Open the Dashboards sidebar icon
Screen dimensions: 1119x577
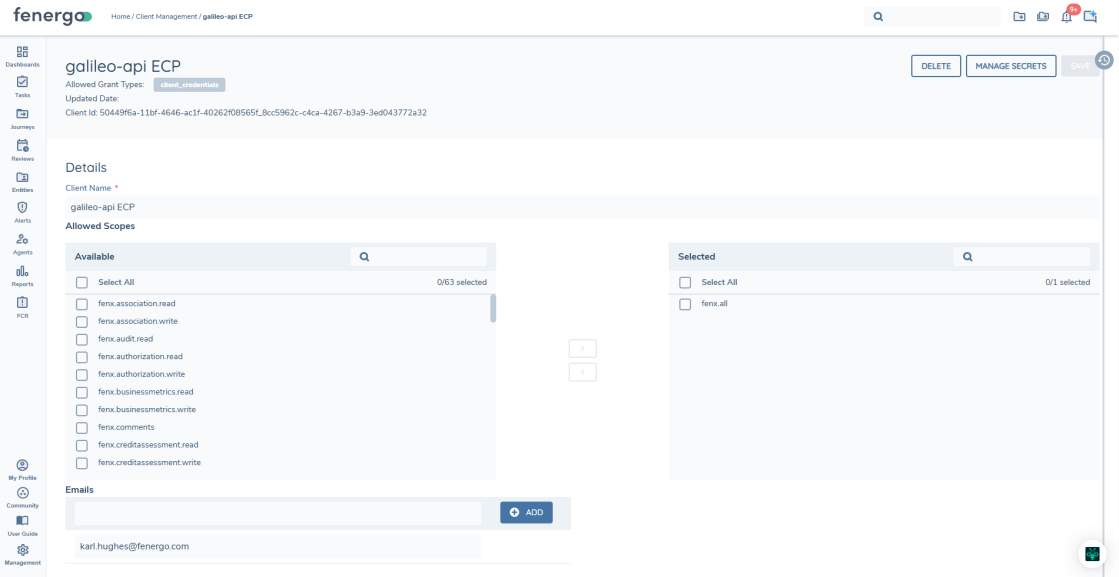(22, 52)
